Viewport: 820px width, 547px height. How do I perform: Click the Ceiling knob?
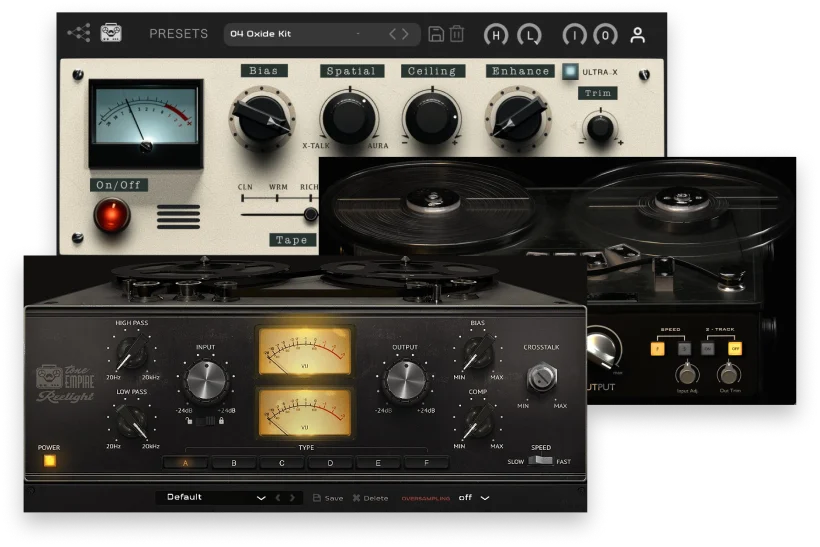click(x=432, y=117)
